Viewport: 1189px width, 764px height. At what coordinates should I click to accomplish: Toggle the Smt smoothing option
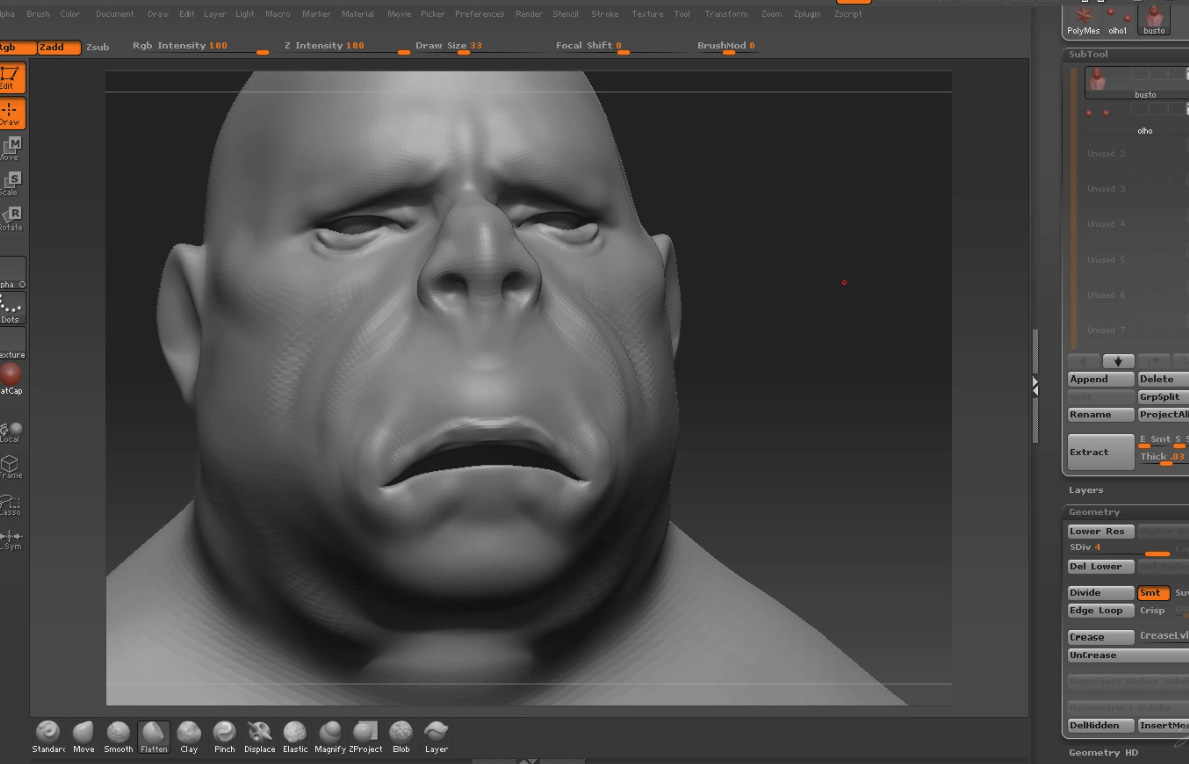(1153, 593)
